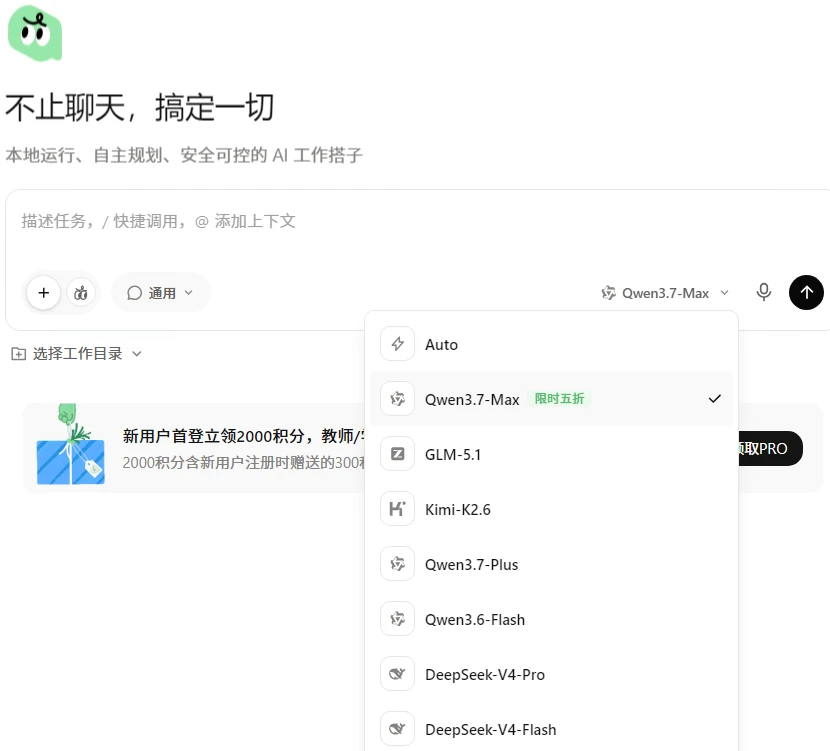Click the plus attachment button

pyautogui.click(x=44, y=293)
